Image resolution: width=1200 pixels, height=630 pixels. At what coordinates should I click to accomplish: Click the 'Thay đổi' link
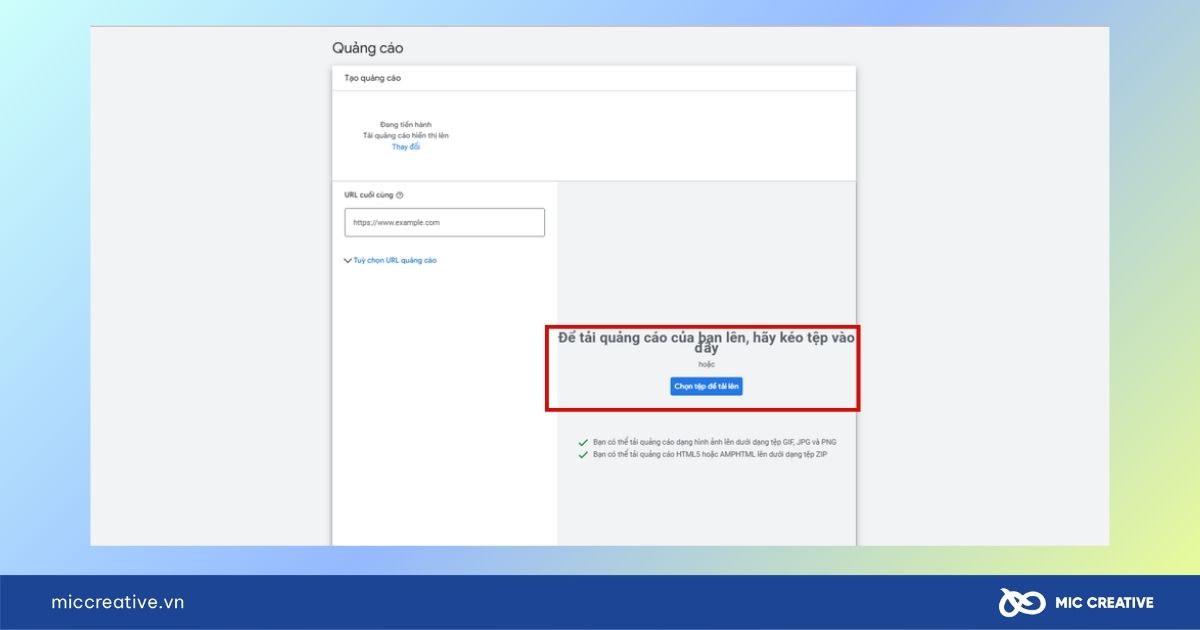406,147
